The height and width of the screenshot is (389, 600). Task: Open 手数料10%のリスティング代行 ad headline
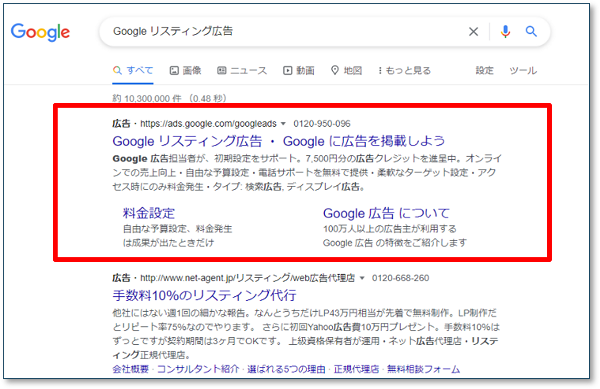point(204,295)
